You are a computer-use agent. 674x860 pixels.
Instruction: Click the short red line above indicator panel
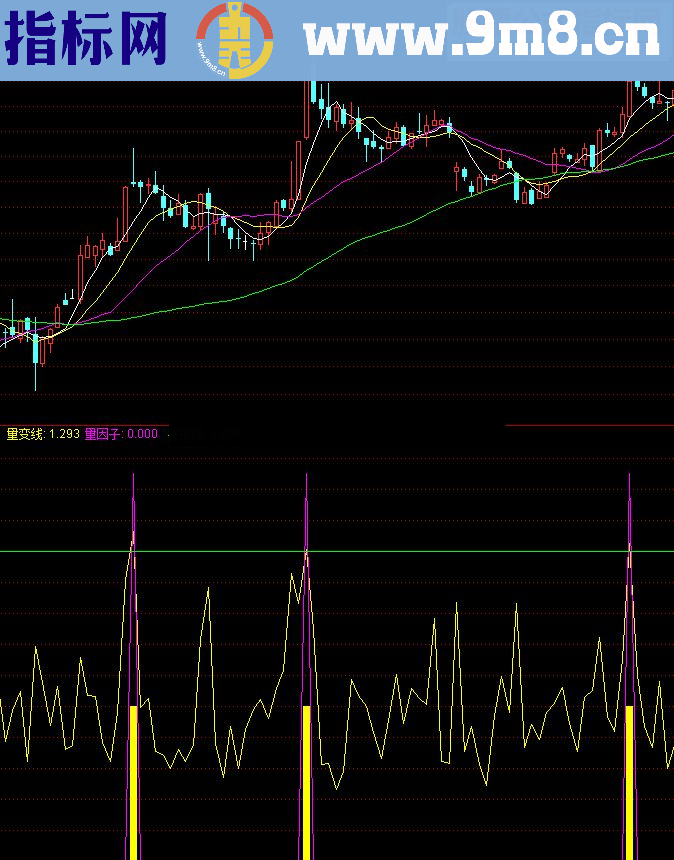pos(588,426)
